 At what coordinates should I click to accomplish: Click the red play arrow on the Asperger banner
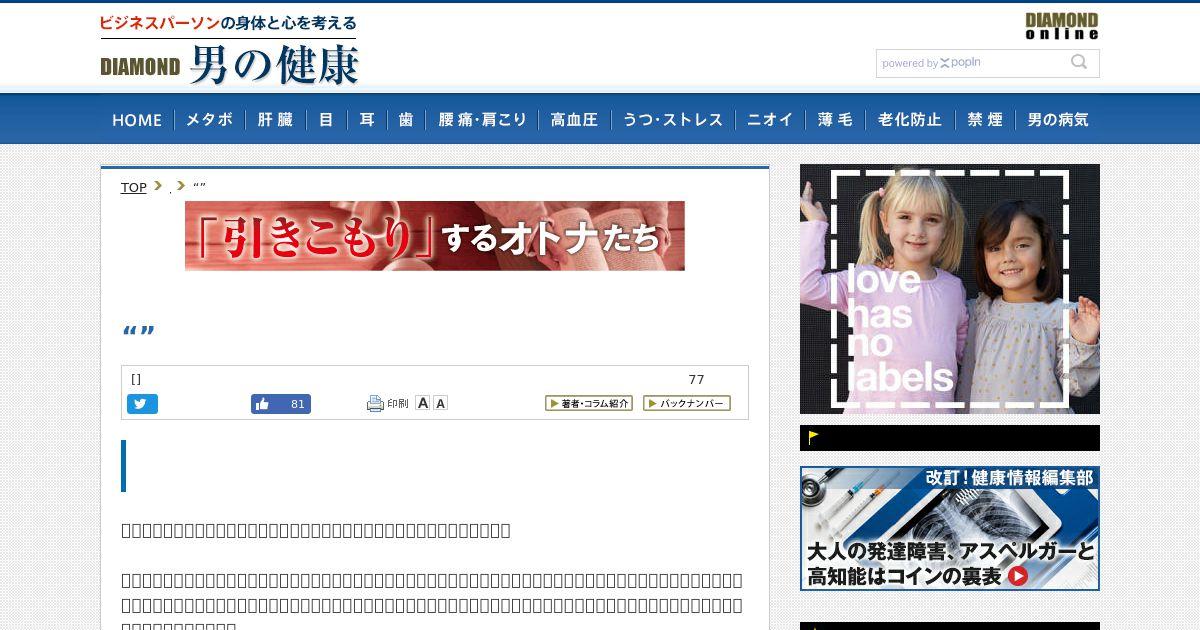click(1018, 576)
